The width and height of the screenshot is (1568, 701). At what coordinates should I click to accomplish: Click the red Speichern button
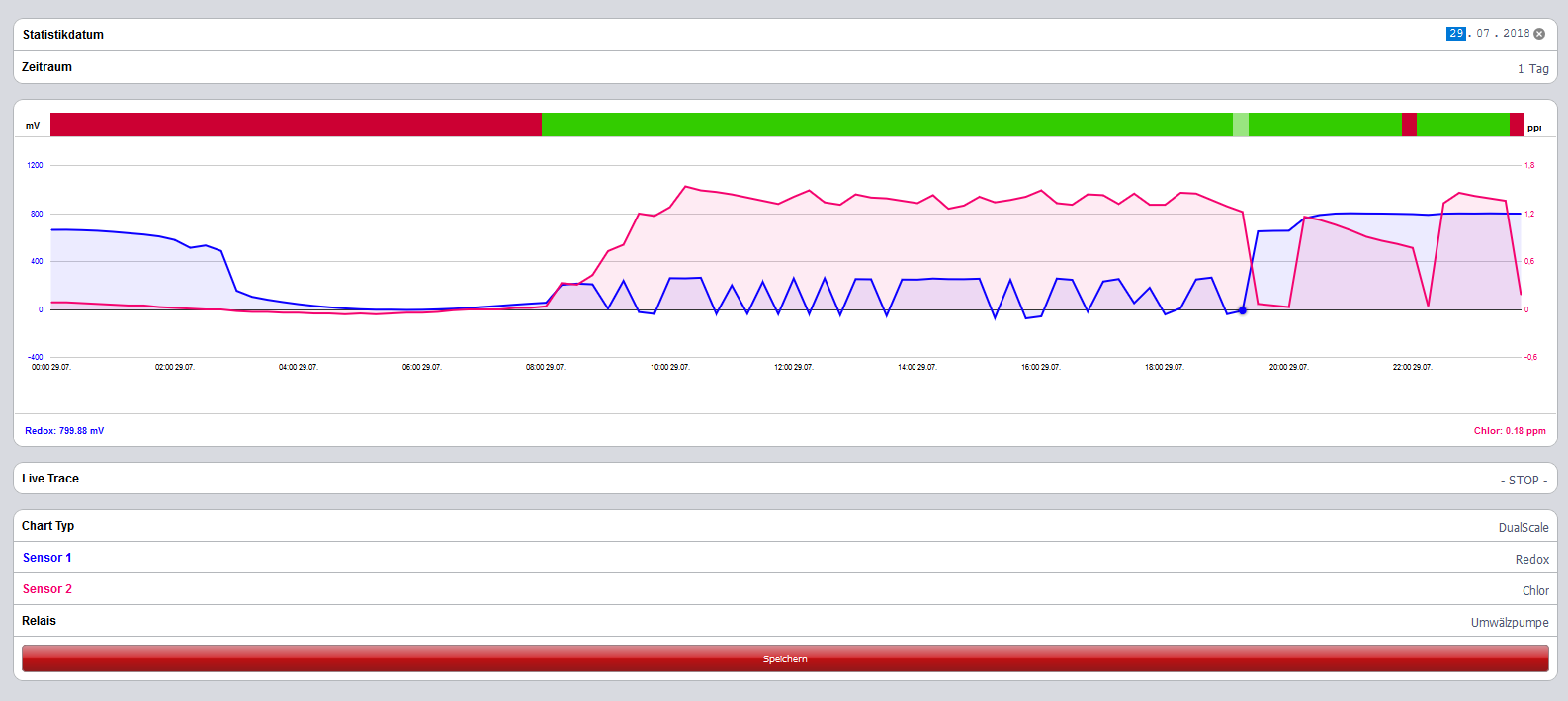[x=785, y=658]
